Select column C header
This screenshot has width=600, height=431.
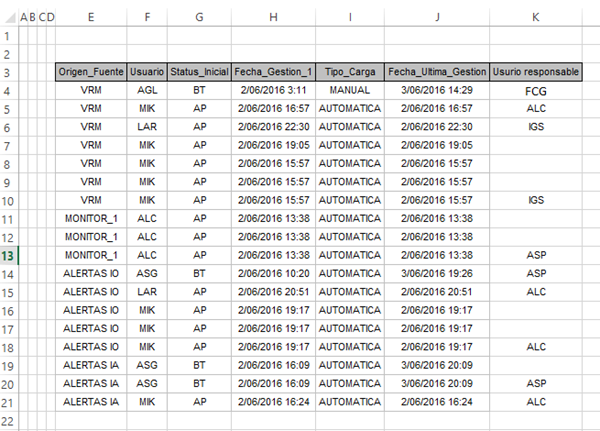42,17
